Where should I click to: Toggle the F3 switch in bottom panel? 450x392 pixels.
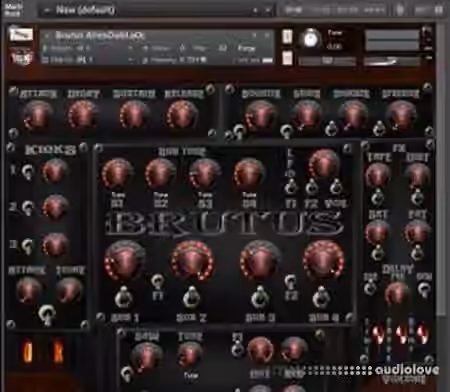237,350
